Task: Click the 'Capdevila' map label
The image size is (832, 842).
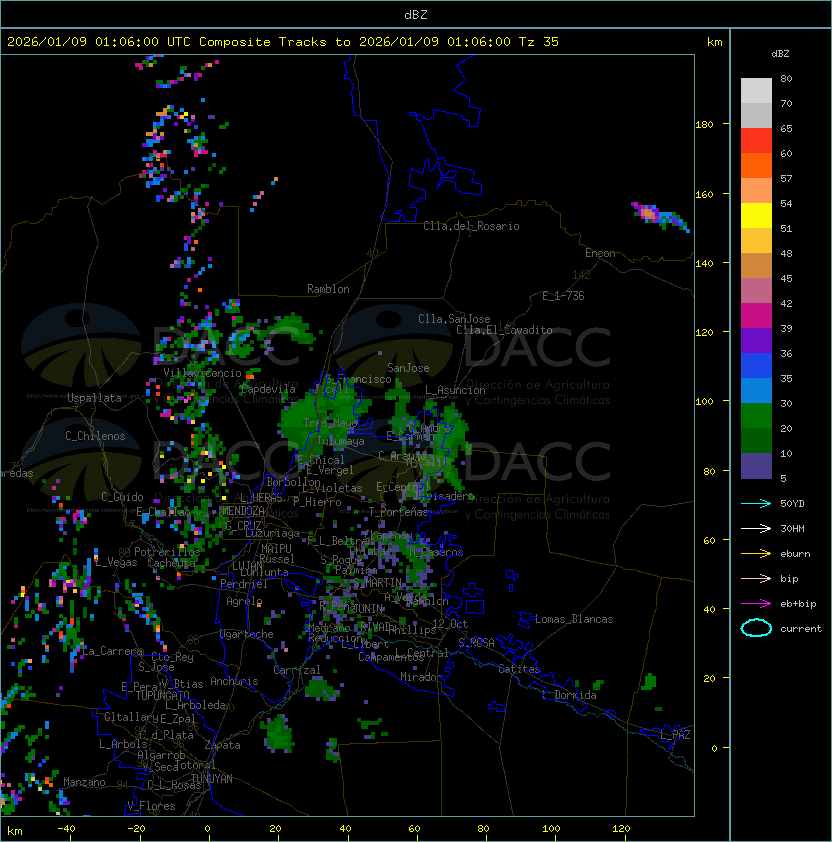Action: click(x=268, y=389)
